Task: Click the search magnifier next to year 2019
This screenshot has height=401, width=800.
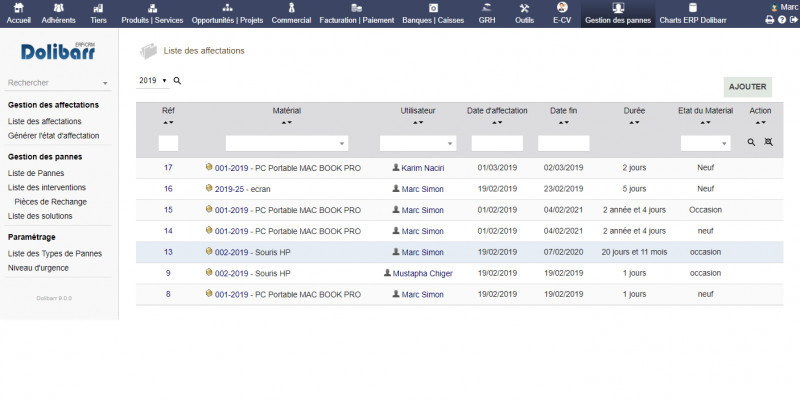Action: tap(177, 80)
